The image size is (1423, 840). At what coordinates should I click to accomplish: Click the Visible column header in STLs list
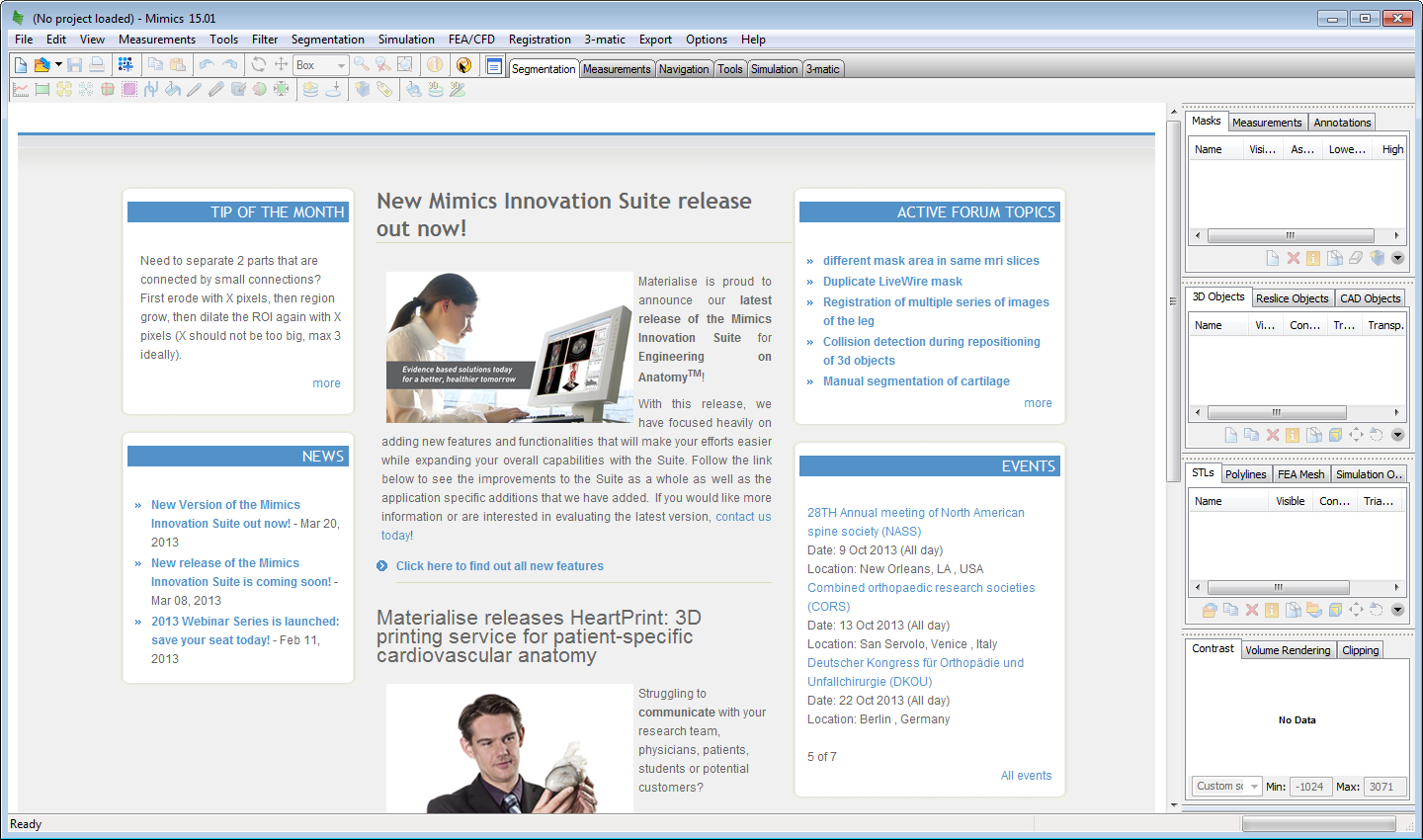pos(1290,501)
